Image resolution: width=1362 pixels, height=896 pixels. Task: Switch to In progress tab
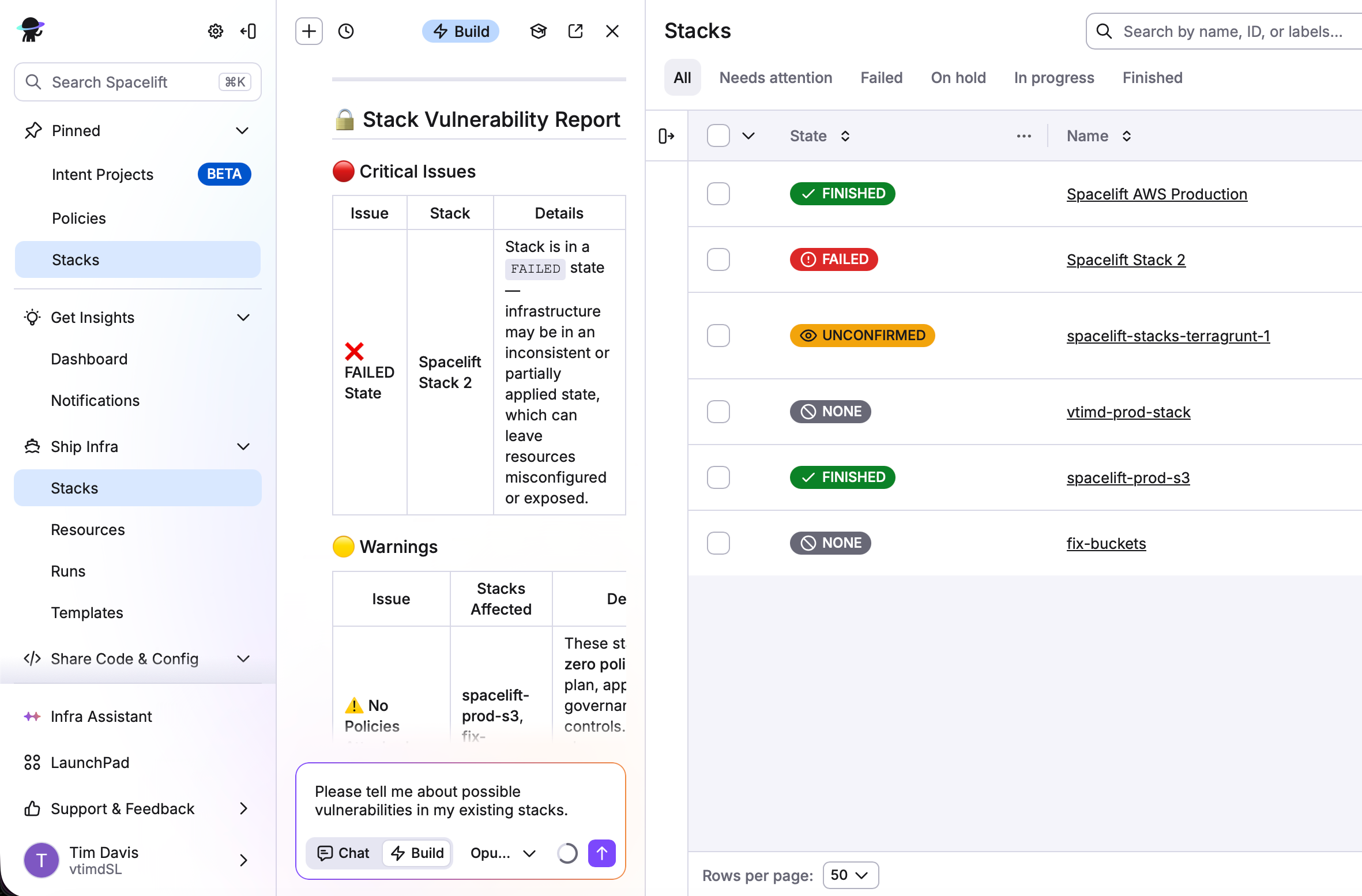coord(1054,78)
